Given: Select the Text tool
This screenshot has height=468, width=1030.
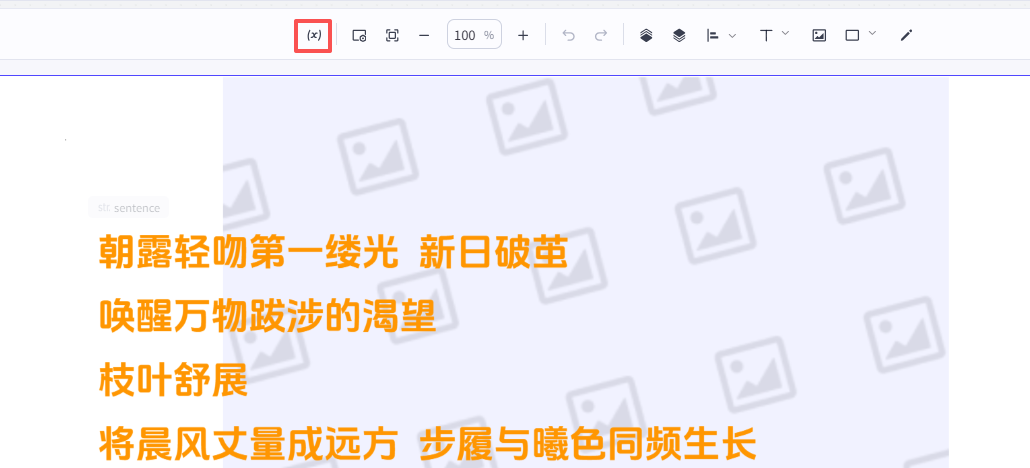Looking at the screenshot, I should coord(766,35).
